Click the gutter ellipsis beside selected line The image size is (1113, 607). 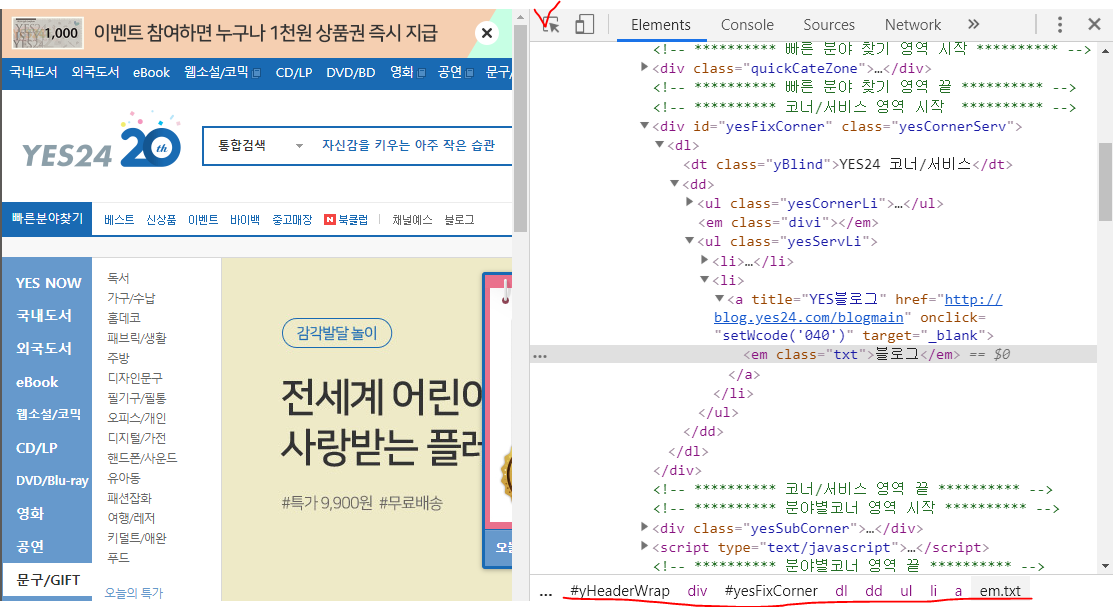[540, 356]
